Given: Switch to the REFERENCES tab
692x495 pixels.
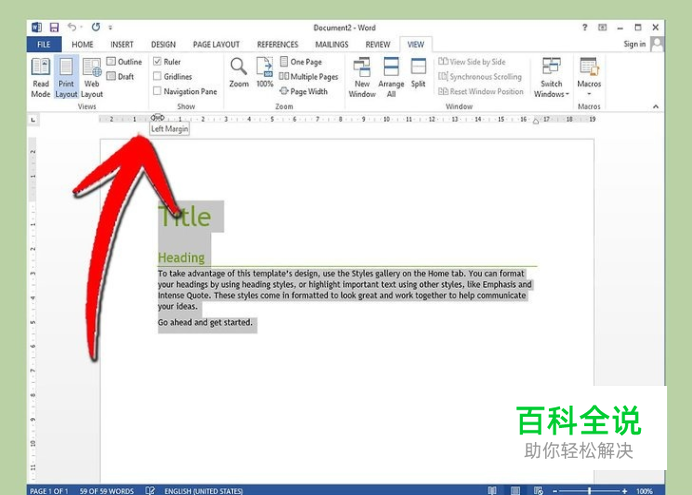Looking at the screenshot, I should coord(278,45).
